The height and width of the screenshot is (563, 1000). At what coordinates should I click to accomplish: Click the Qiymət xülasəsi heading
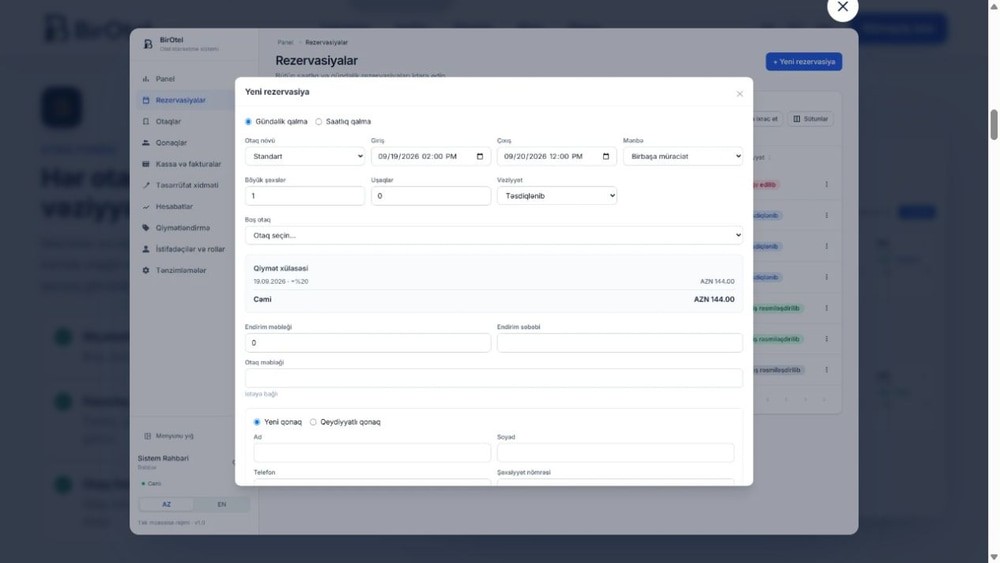point(281,268)
